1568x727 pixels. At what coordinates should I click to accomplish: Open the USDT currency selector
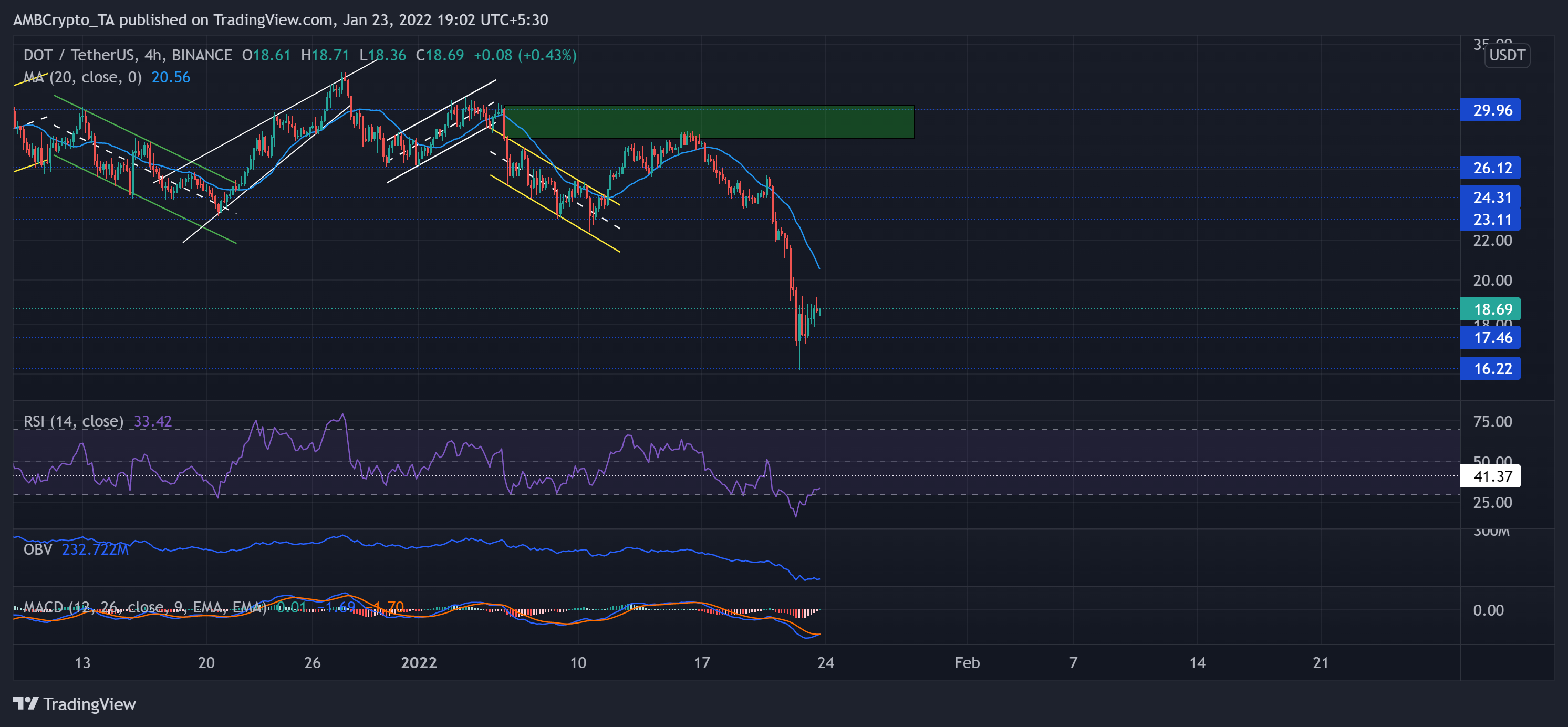point(1507,55)
